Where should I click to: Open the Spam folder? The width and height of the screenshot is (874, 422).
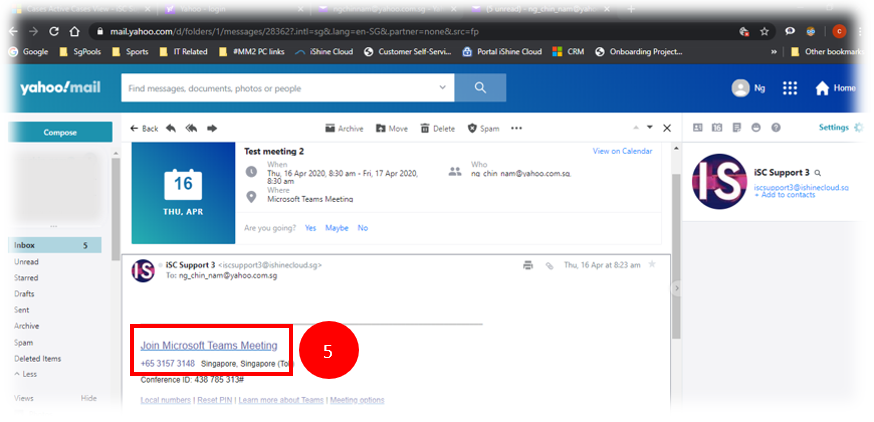click(x=23, y=343)
